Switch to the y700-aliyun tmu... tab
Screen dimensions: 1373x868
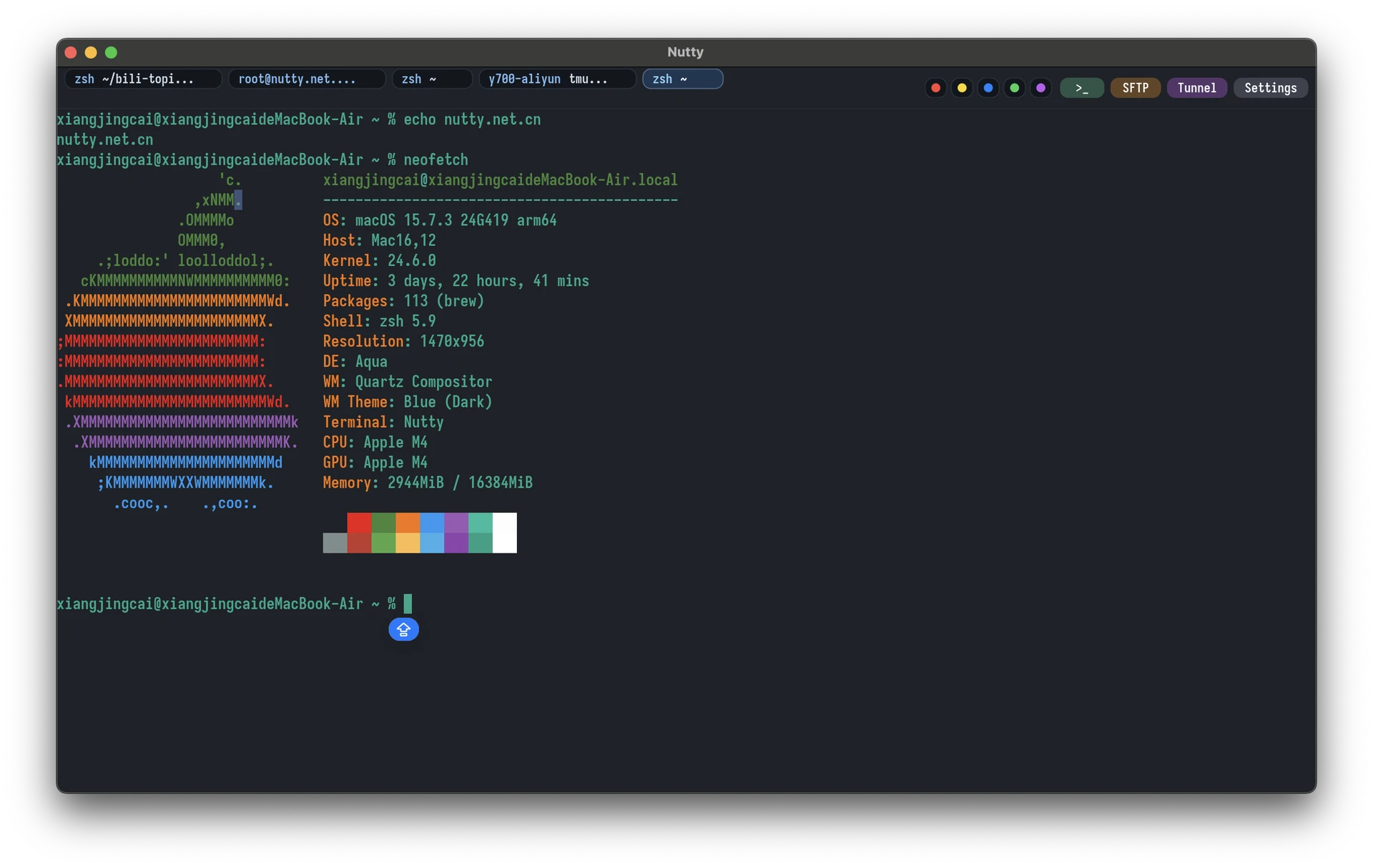(557, 79)
